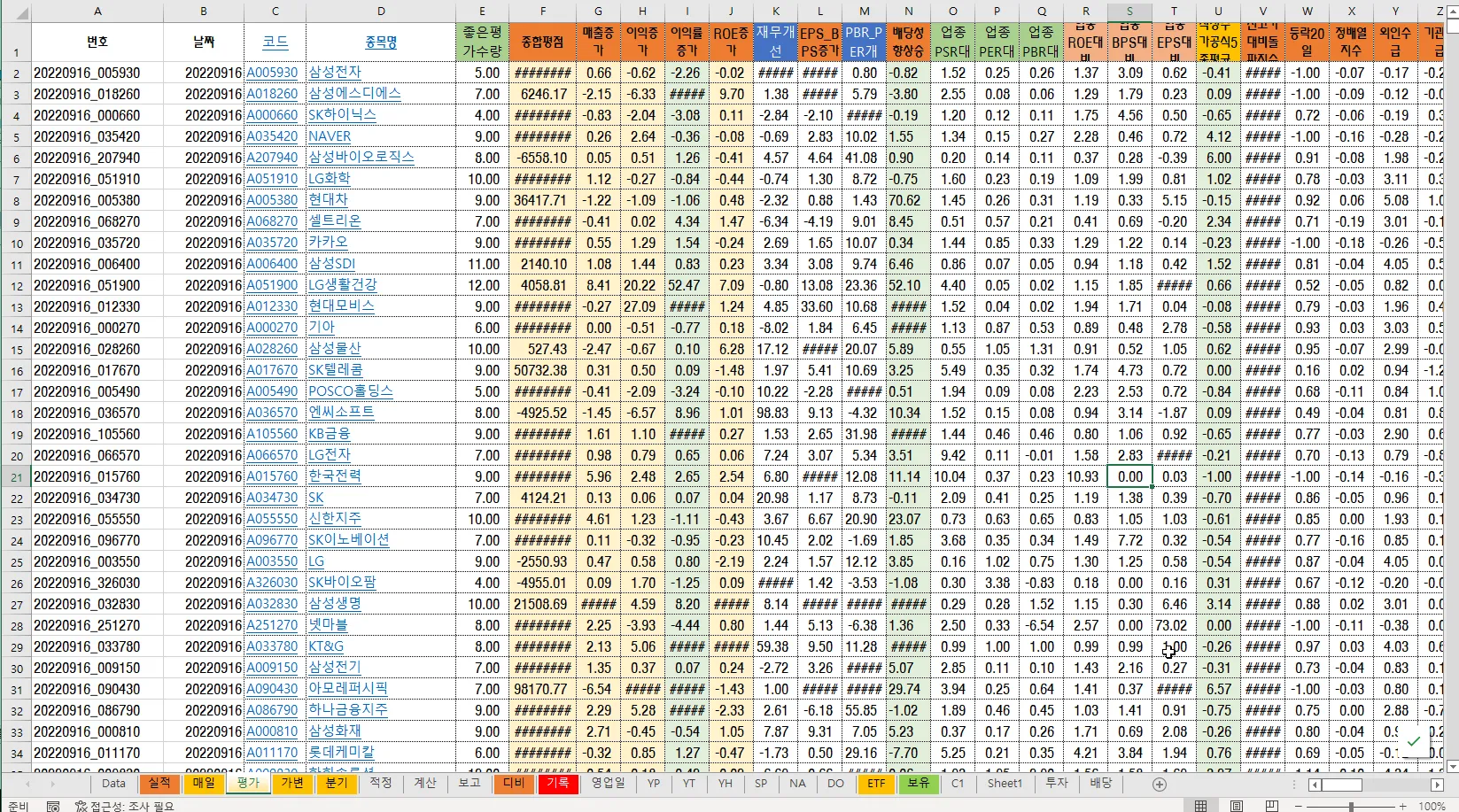
Task: Open the 보유 sheet tab
Action: tap(918, 783)
